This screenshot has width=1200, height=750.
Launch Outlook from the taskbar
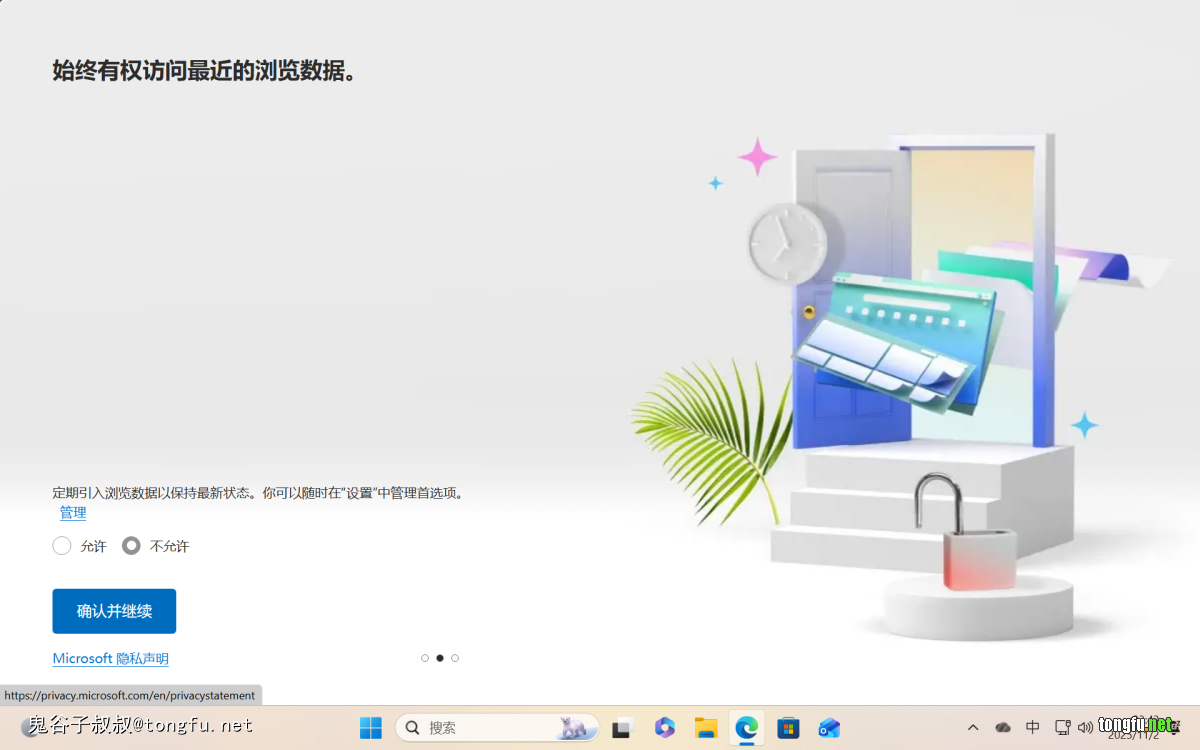829,728
